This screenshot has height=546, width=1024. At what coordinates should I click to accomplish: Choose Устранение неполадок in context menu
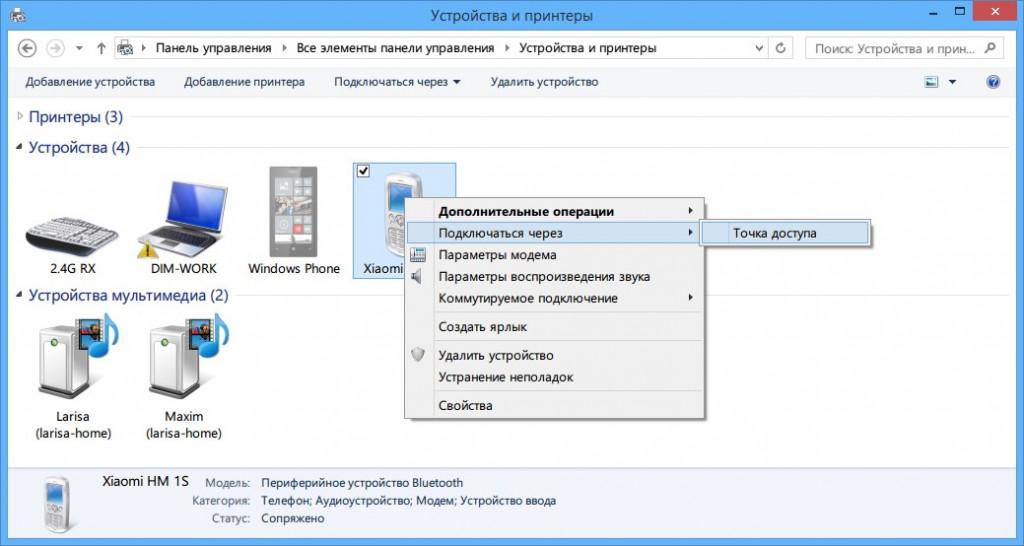tap(554, 377)
